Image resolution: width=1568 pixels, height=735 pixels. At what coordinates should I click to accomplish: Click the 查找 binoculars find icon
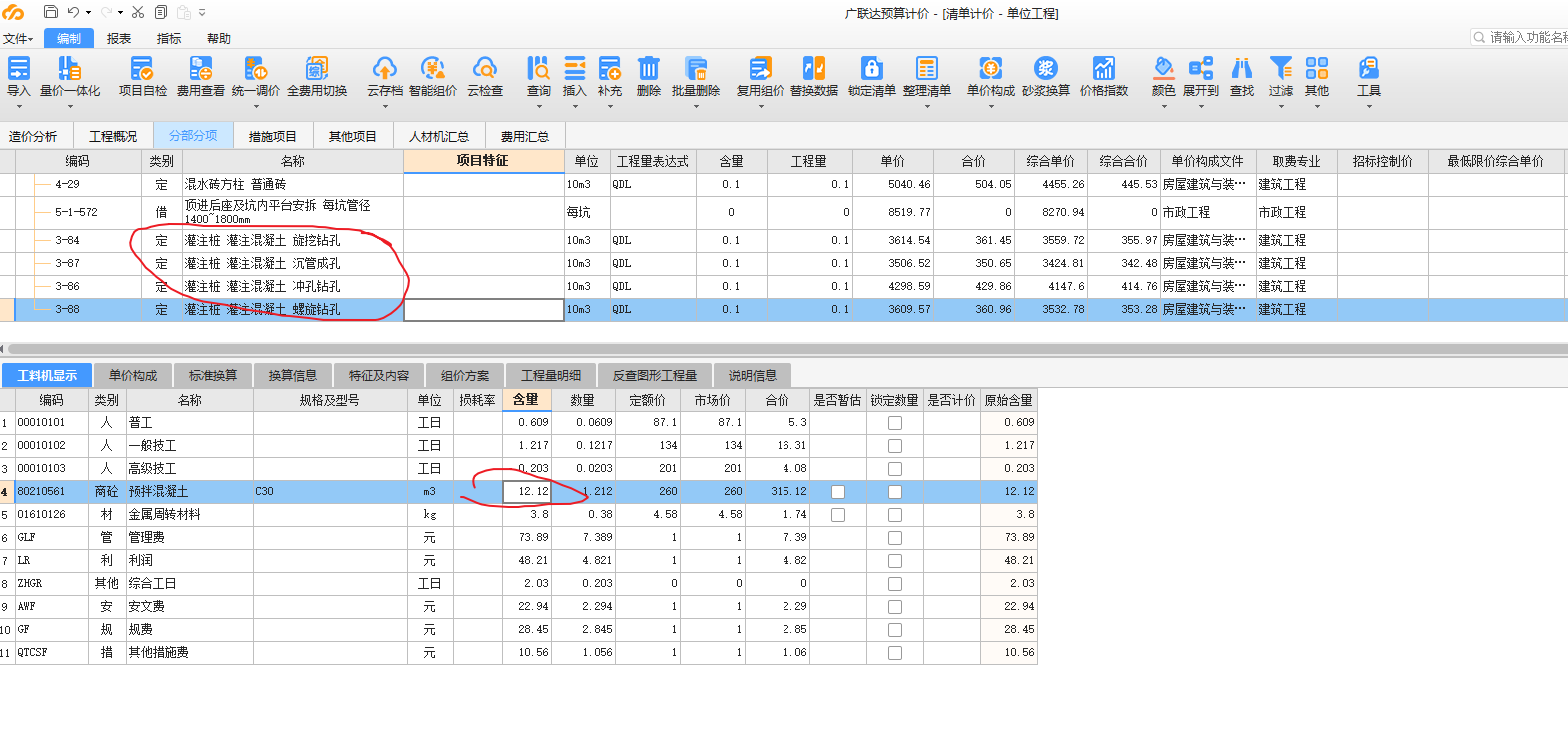pos(1241,68)
